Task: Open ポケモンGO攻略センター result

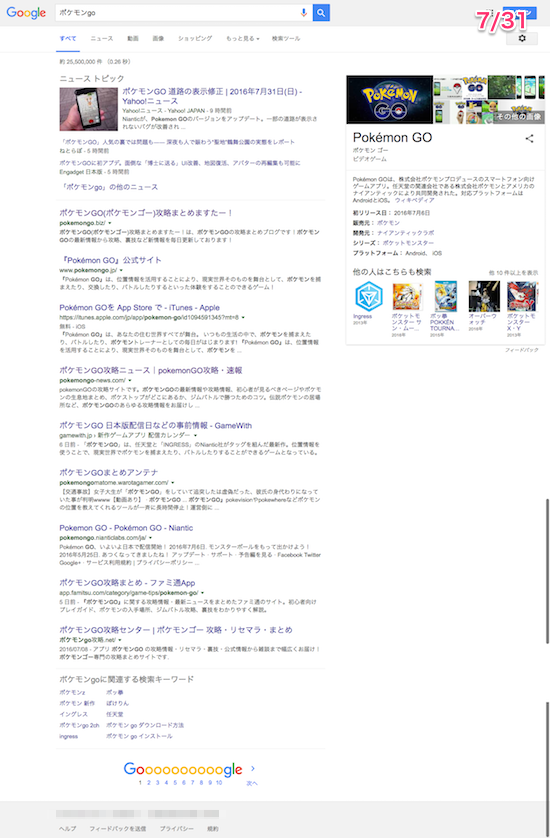Action: [176, 630]
